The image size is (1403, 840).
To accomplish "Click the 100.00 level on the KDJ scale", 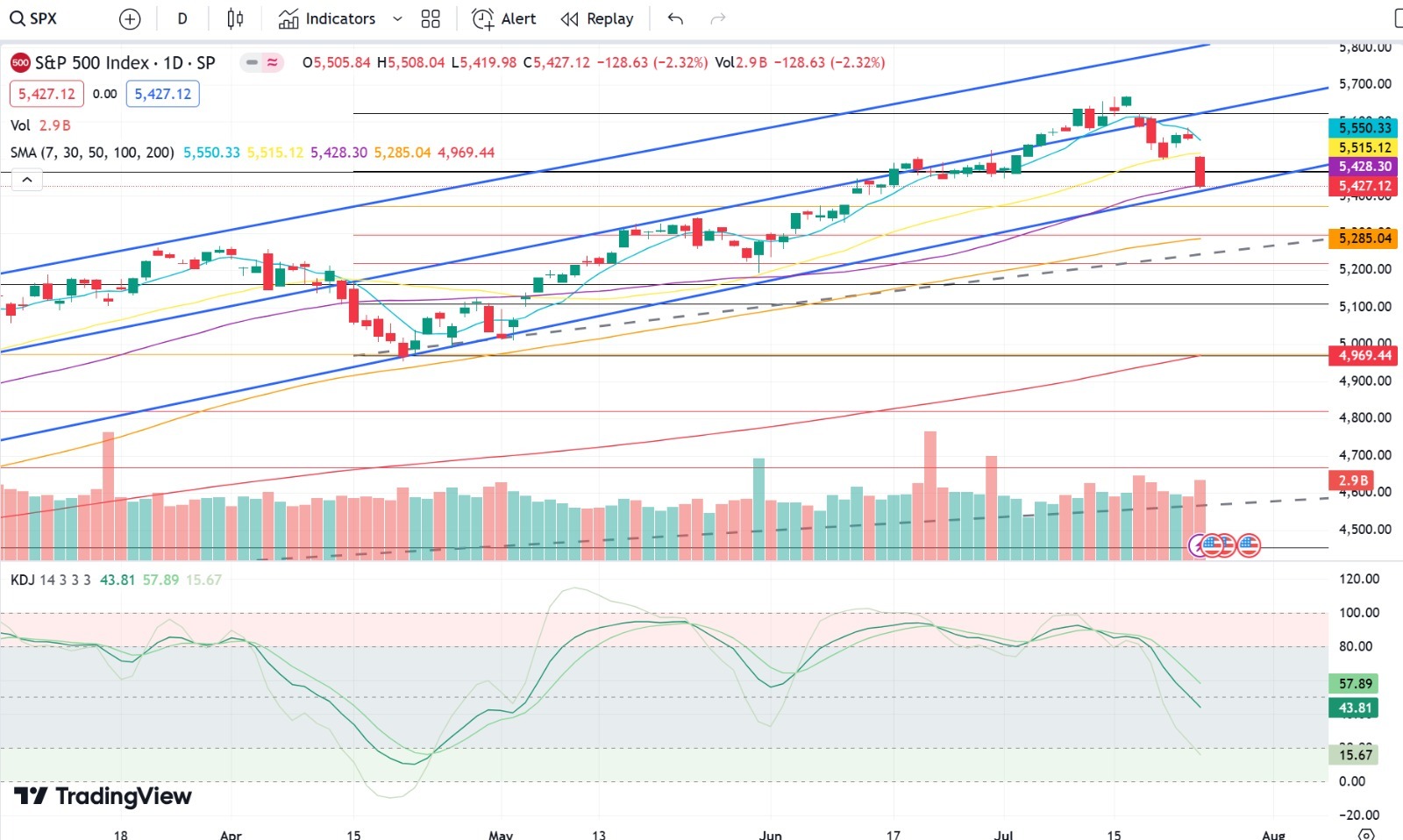I will (x=1359, y=612).
